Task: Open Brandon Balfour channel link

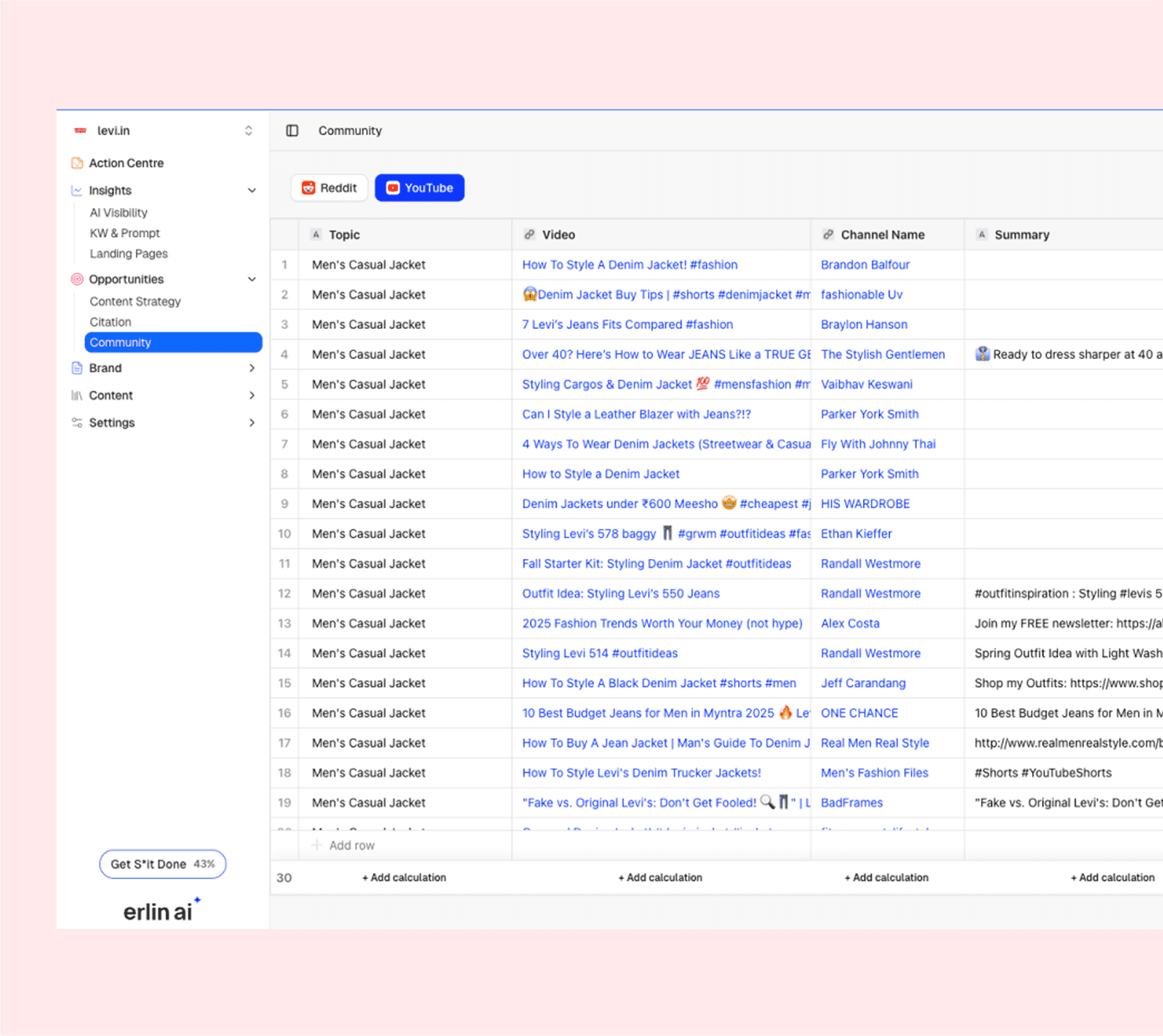Action: click(x=865, y=265)
